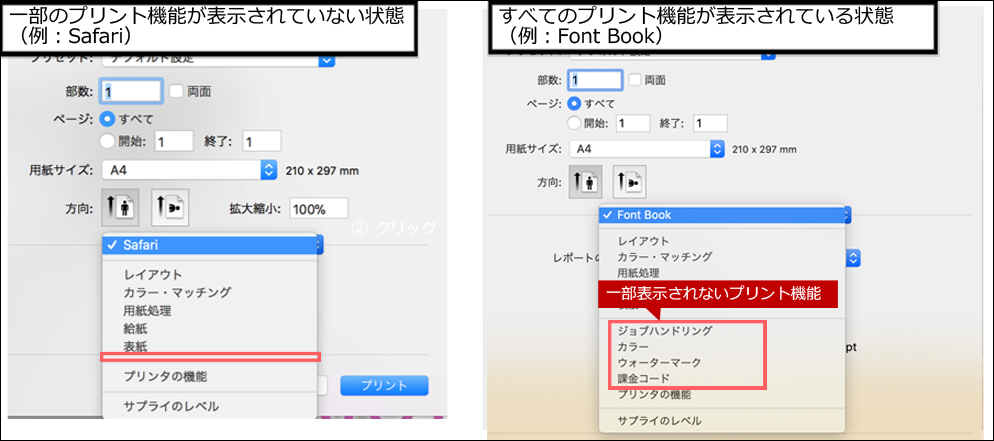Select 開始 range radio in Font Book dialog
The height and width of the screenshot is (441, 994).
(574, 123)
